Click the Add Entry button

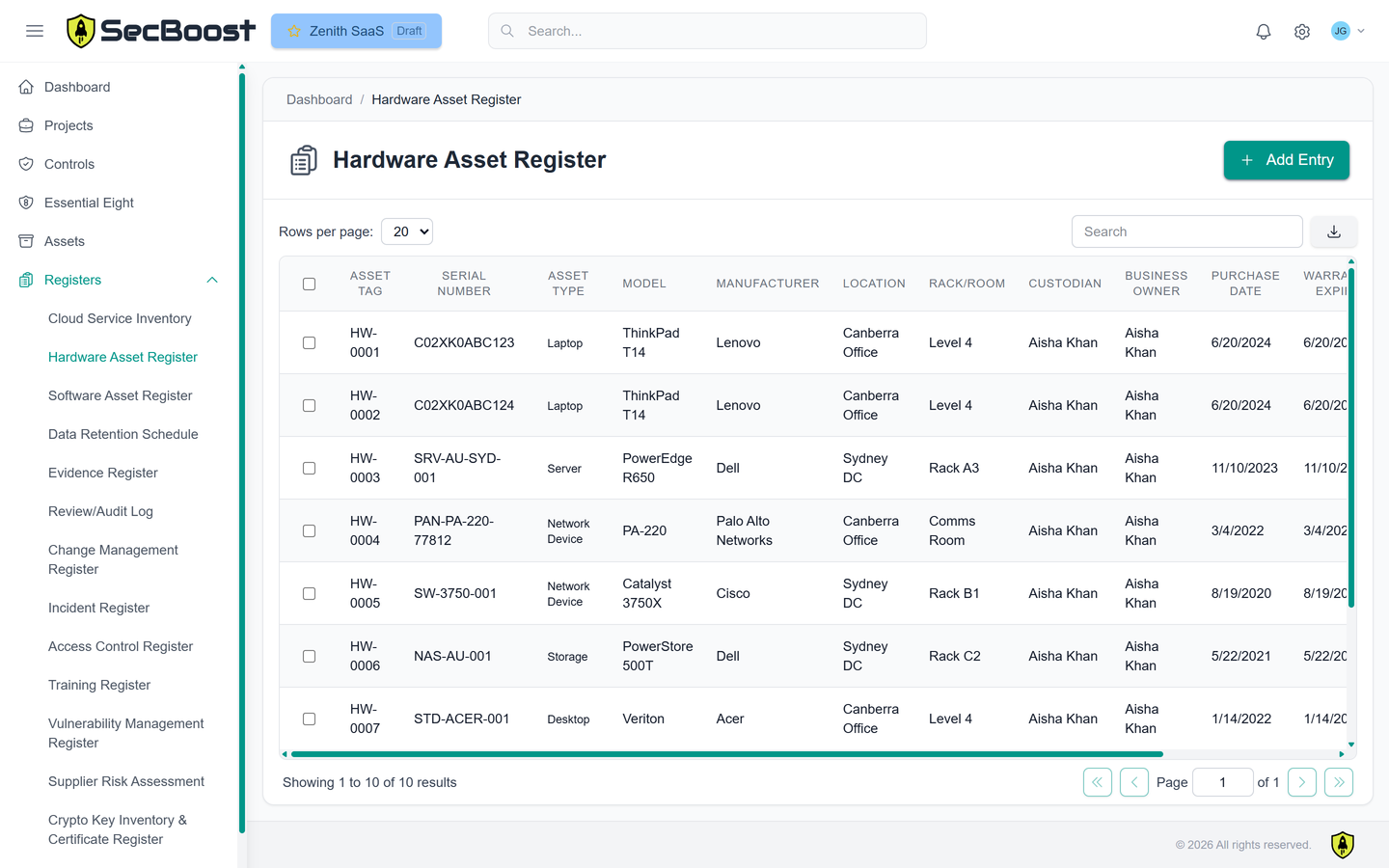pos(1286,160)
